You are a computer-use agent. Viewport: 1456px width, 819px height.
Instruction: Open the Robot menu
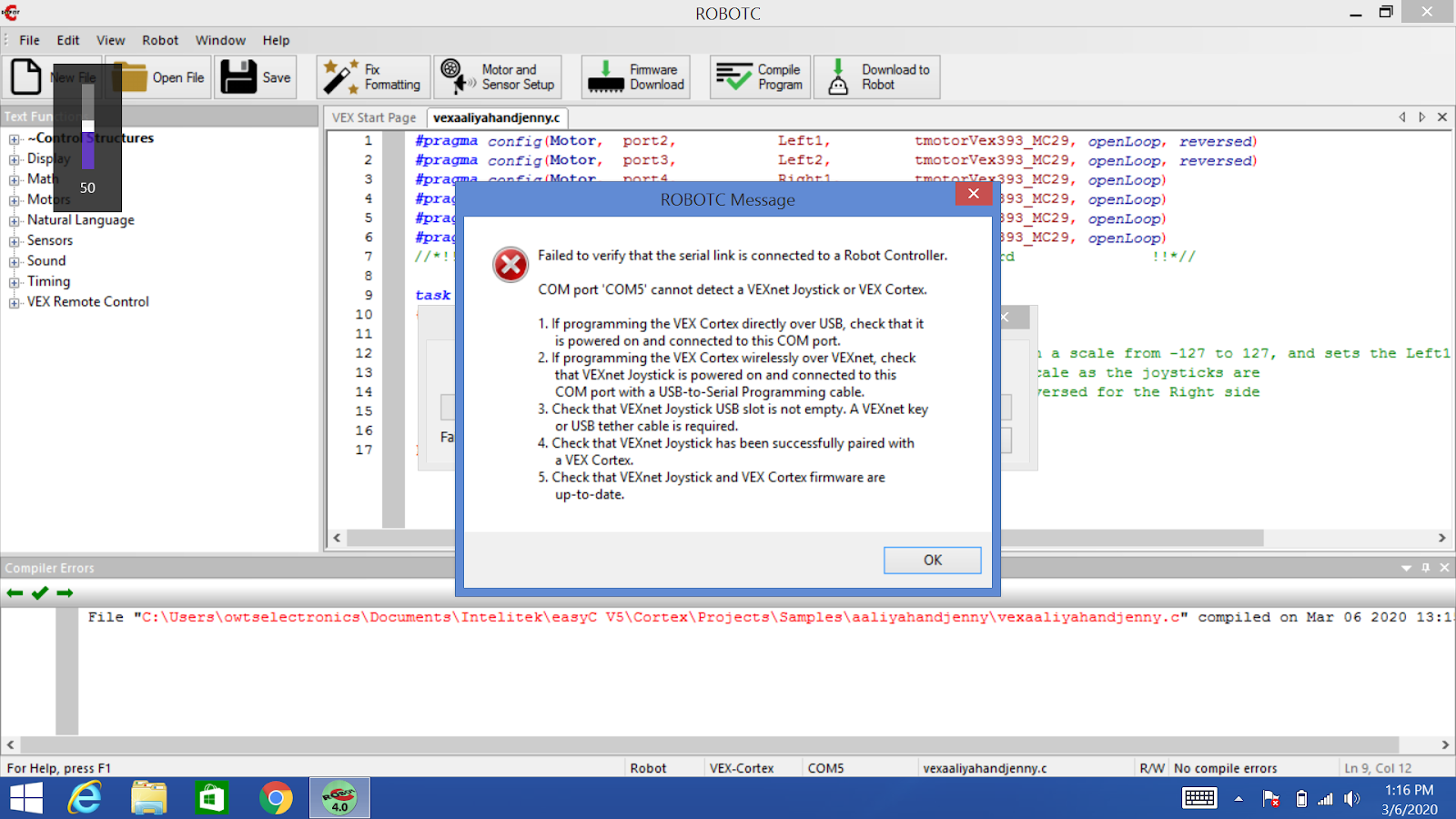click(160, 40)
